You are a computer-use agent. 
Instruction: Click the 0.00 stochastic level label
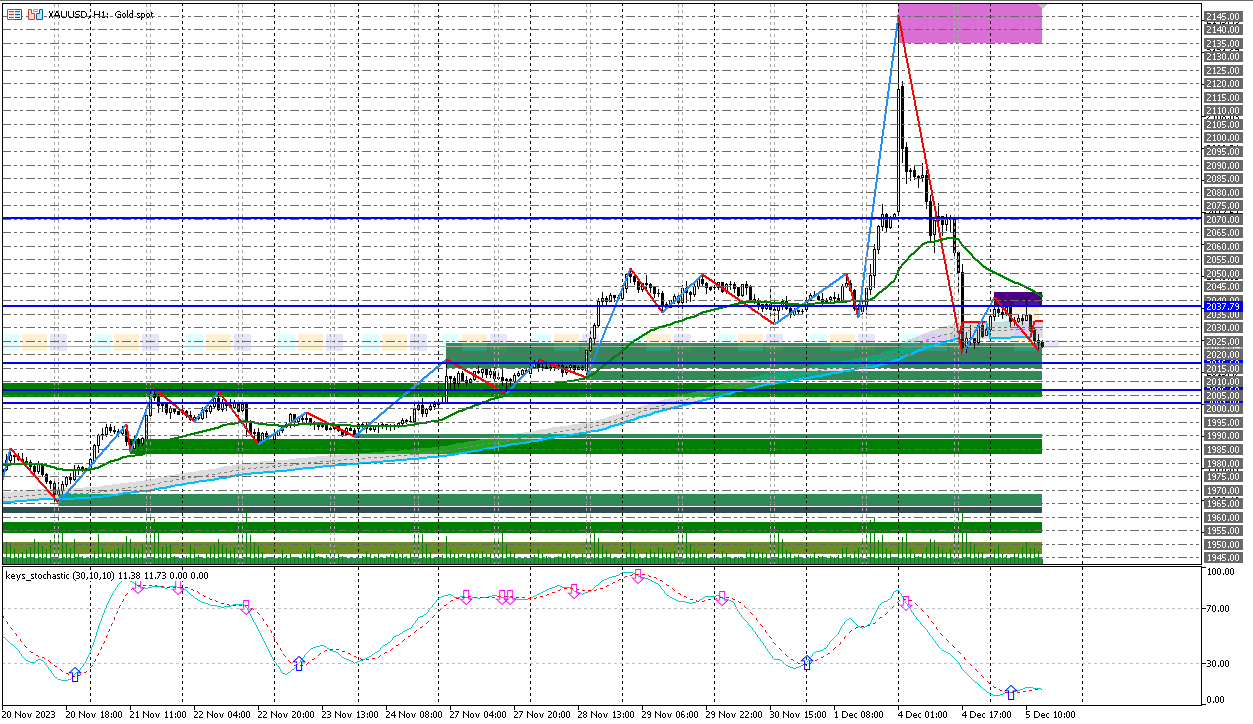point(1215,700)
